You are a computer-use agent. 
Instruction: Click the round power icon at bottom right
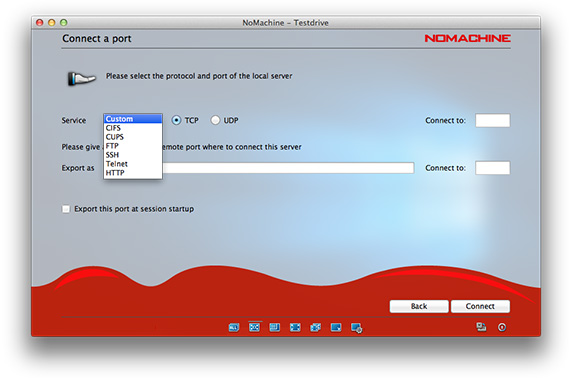pyautogui.click(x=502, y=327)
